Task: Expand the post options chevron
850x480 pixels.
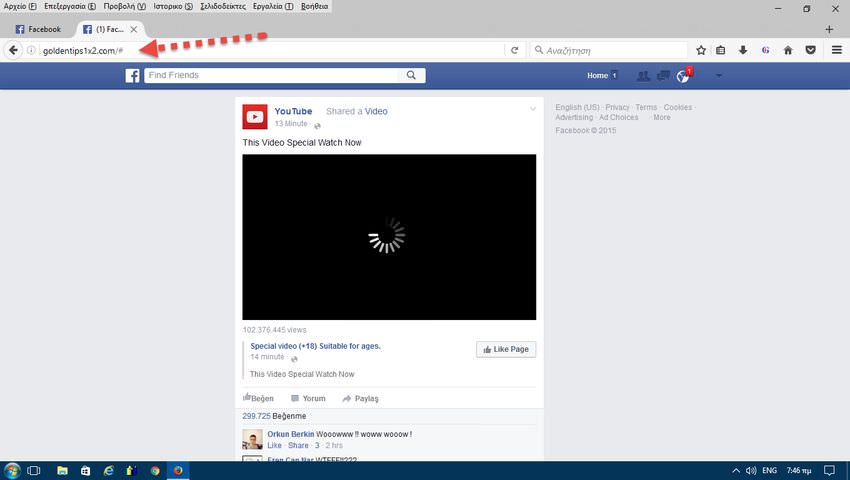Action: click(533, 109)
